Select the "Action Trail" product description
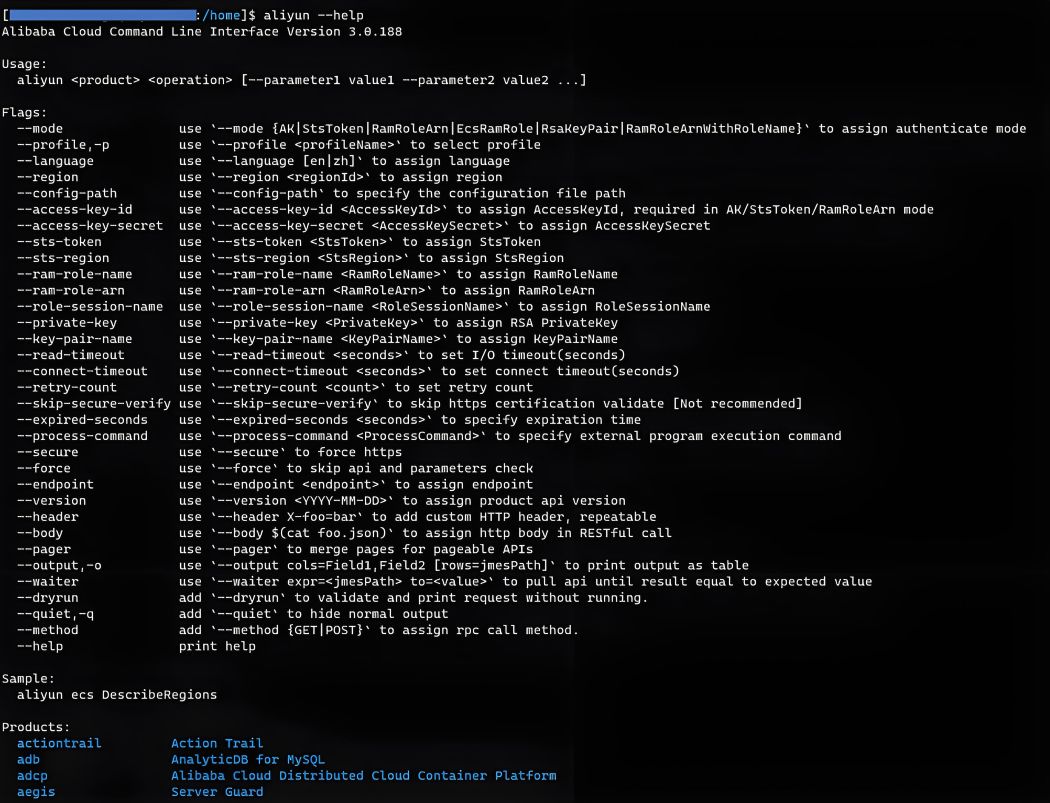The image size is (1050, 803). pyautogui.click(x=217, y=743)
